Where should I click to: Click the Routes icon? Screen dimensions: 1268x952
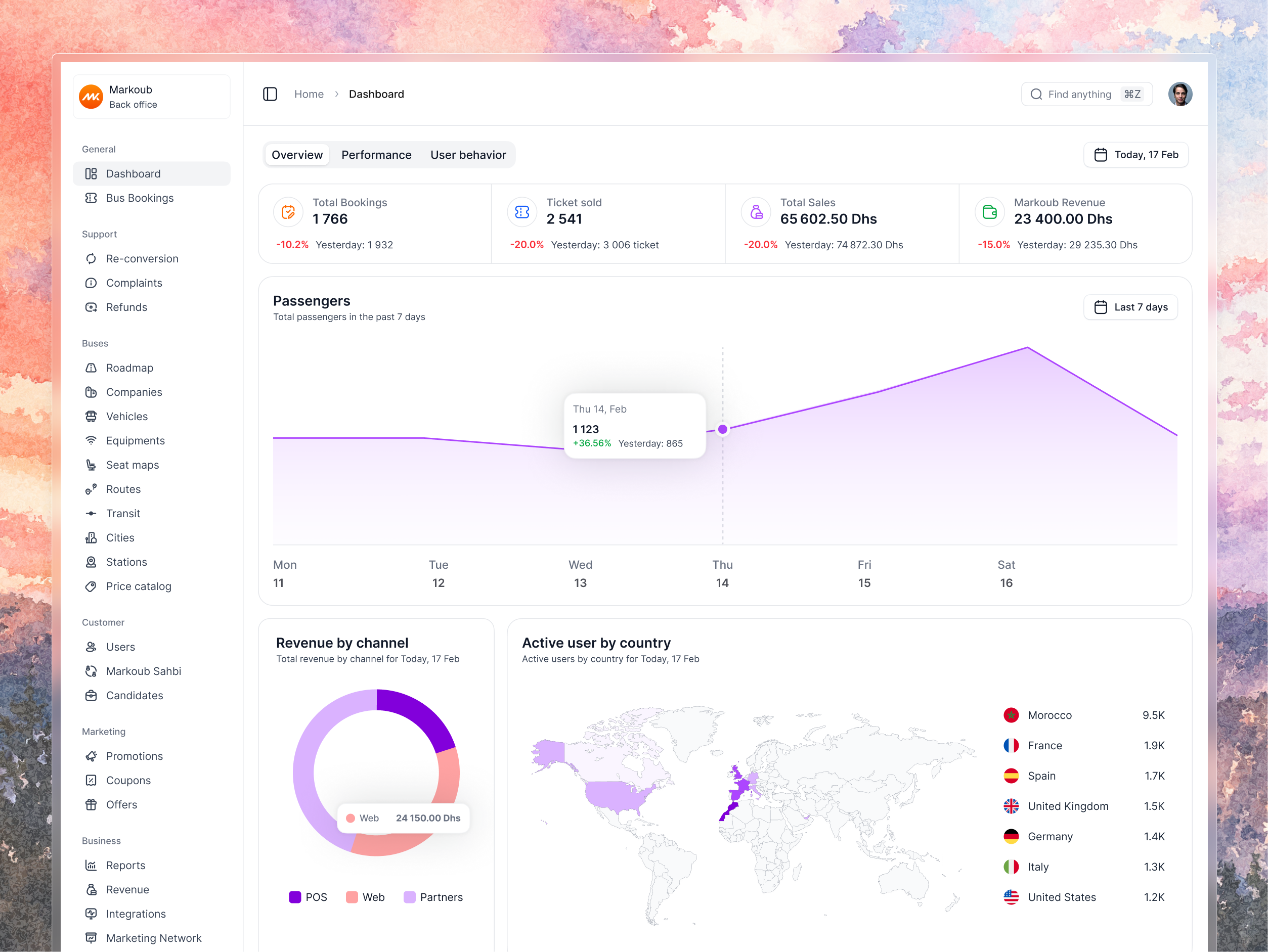[x=91, y=489]
